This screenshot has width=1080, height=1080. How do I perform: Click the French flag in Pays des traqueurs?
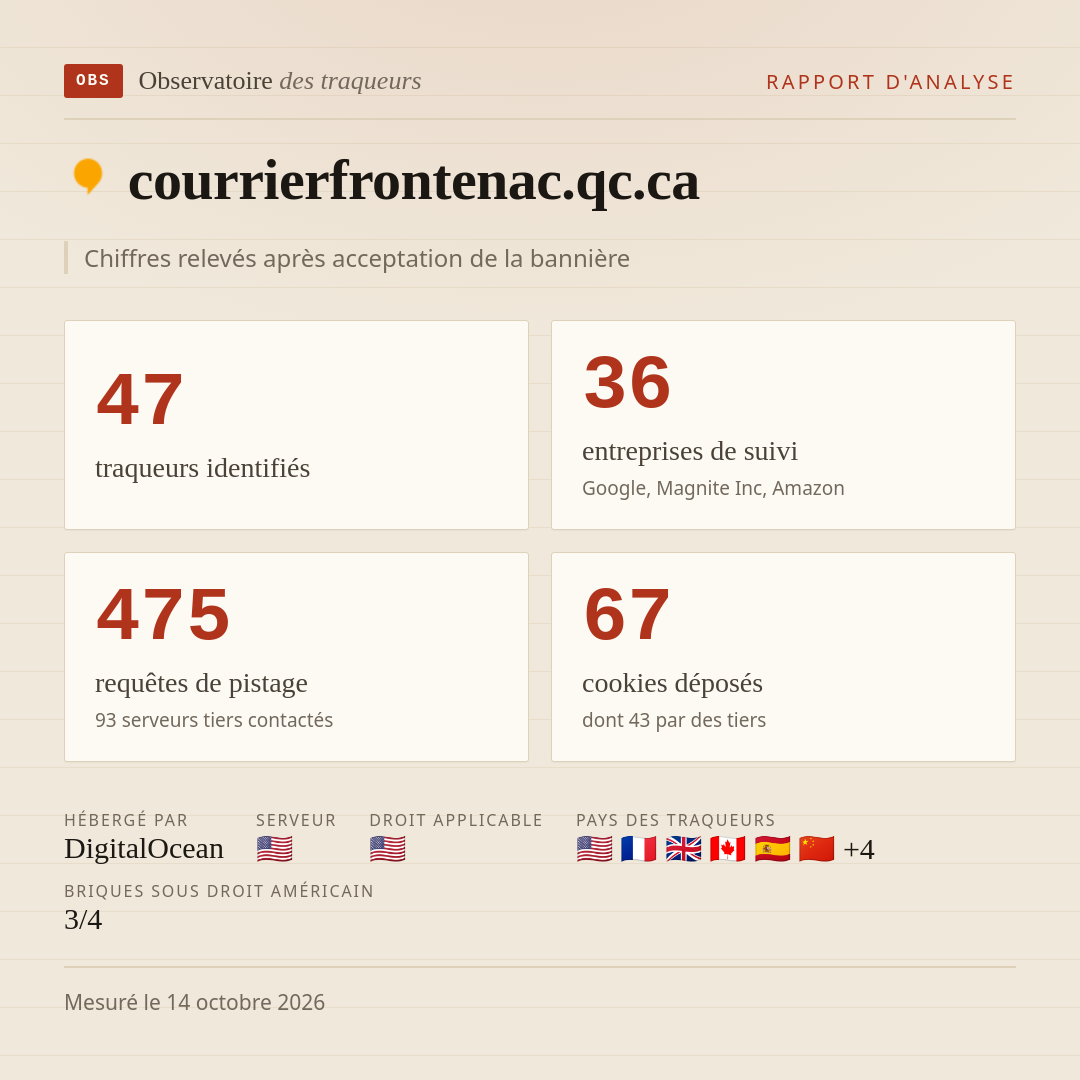coord(638,849)
